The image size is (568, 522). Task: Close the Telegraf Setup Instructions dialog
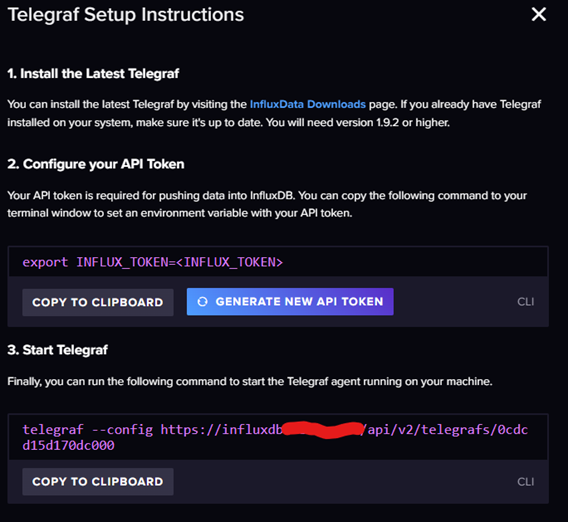point(539,14)
